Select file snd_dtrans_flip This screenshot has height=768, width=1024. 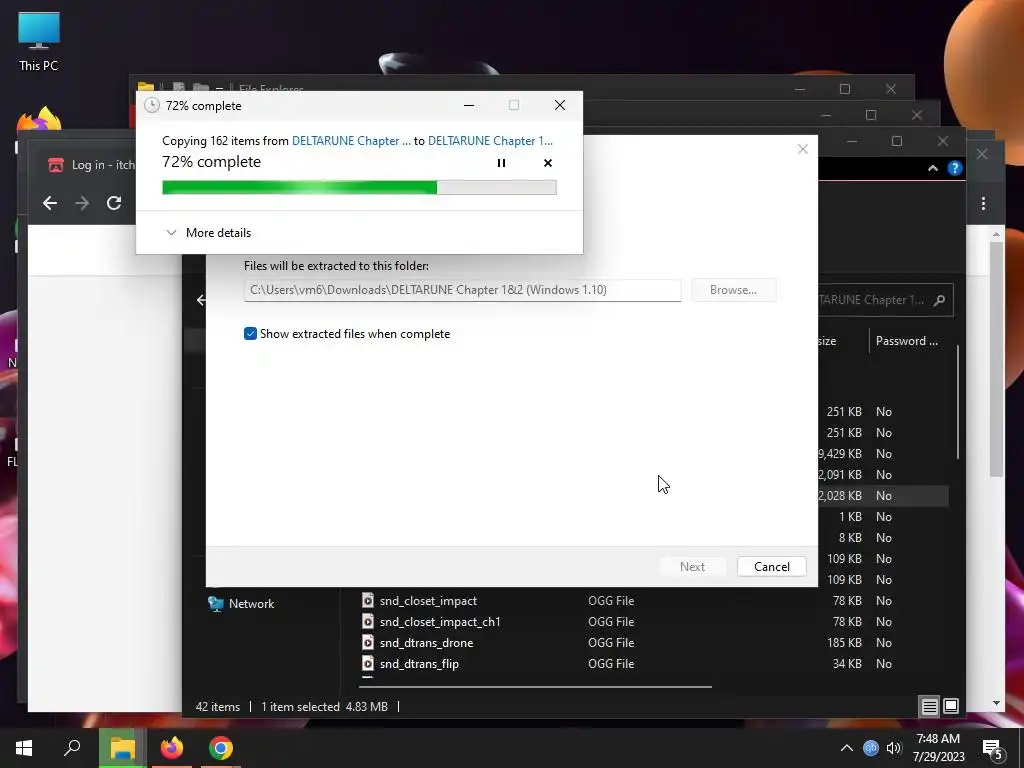419,664
